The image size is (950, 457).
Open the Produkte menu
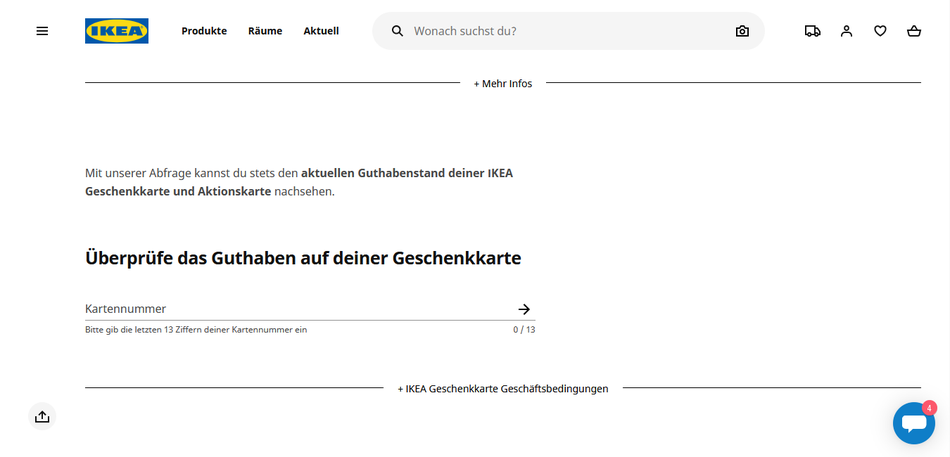coord(204,31)
